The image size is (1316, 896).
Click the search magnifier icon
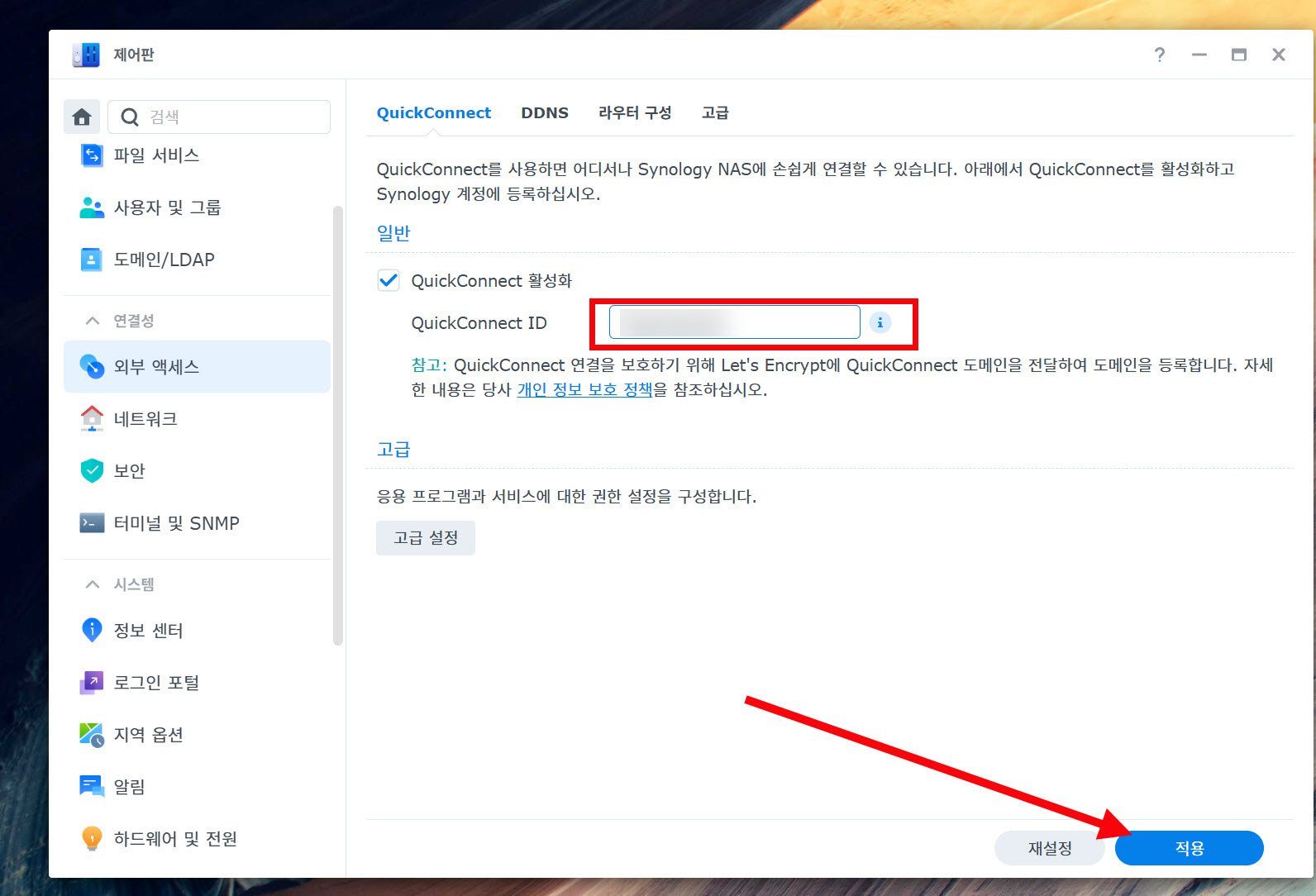click(x=130, y=117)
